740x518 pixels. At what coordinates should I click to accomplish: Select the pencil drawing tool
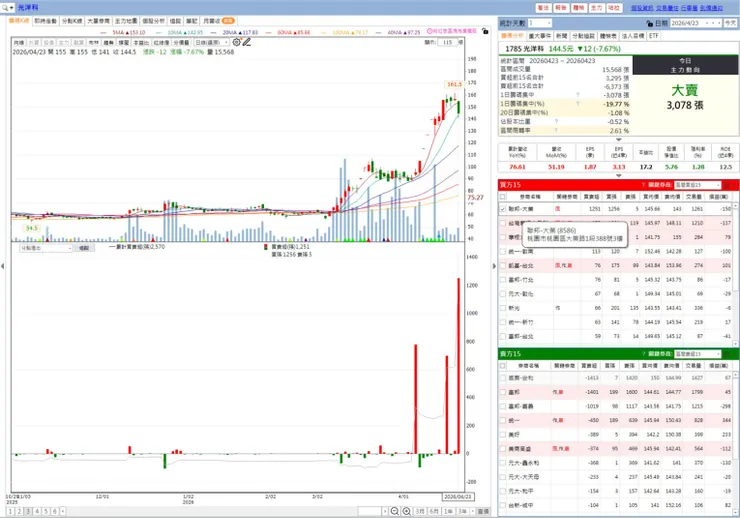247,42
